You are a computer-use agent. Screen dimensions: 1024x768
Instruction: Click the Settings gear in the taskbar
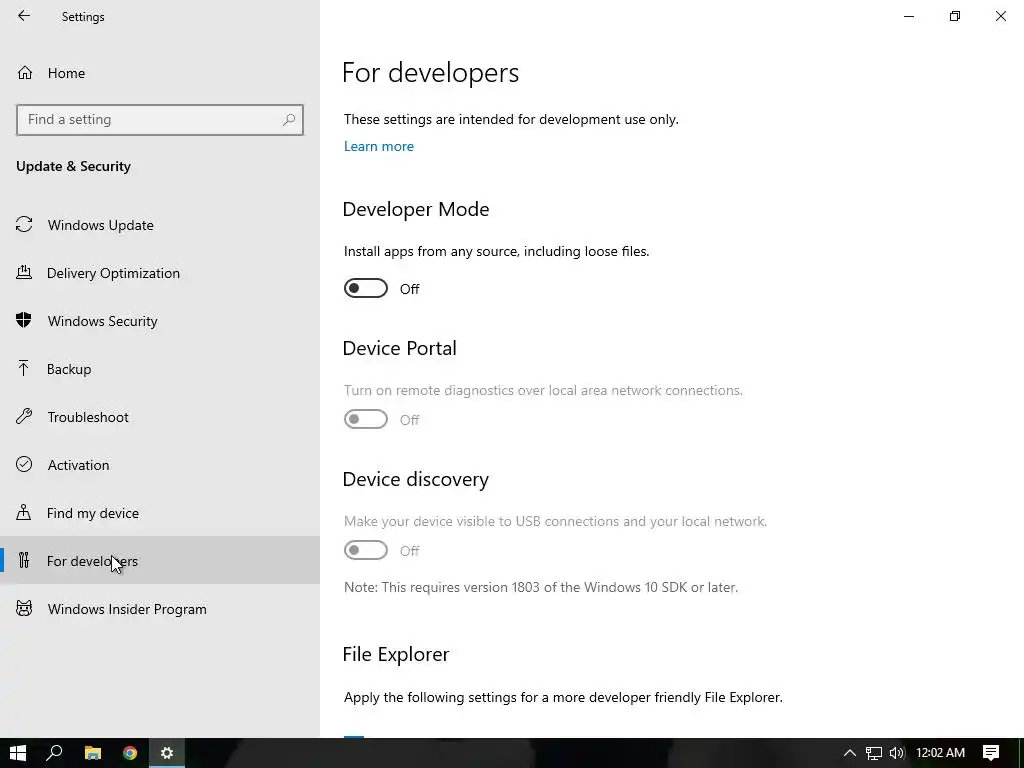167,753
